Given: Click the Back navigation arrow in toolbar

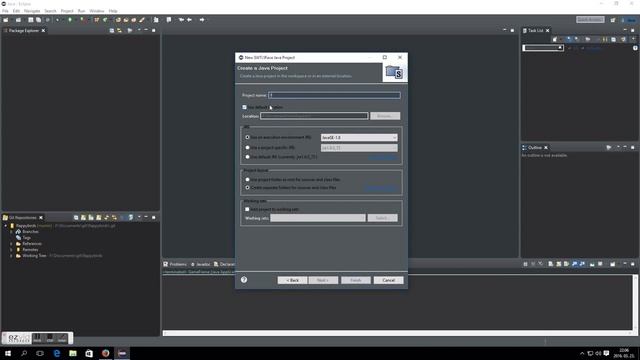Looking at the screenshot, I should (190, 20).
